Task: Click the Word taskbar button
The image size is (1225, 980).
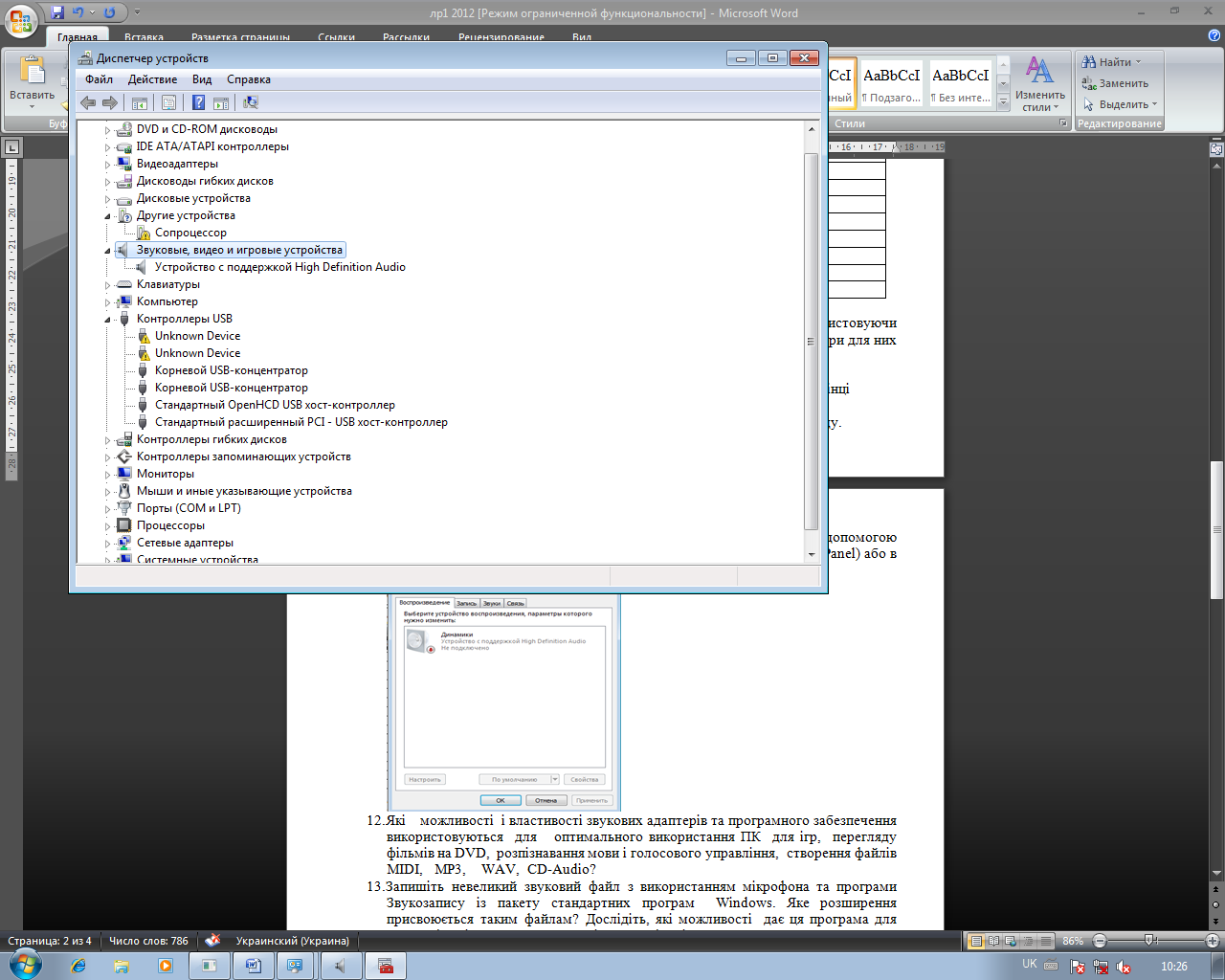Action: point(253,966)
